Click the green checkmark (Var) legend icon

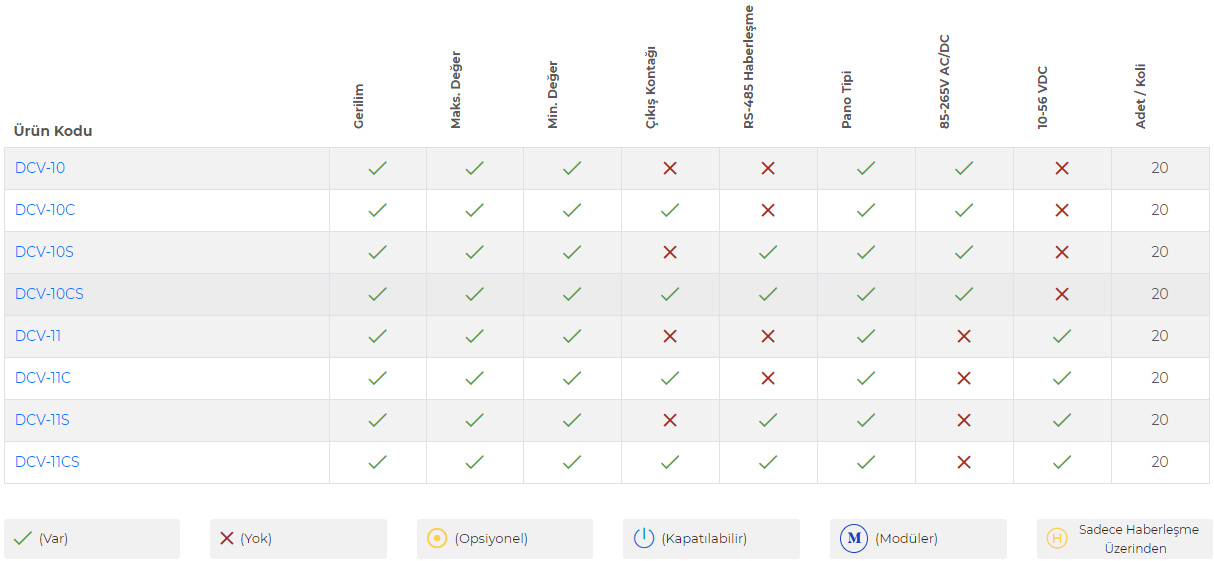pyautogui.click(x=23, y=538)
